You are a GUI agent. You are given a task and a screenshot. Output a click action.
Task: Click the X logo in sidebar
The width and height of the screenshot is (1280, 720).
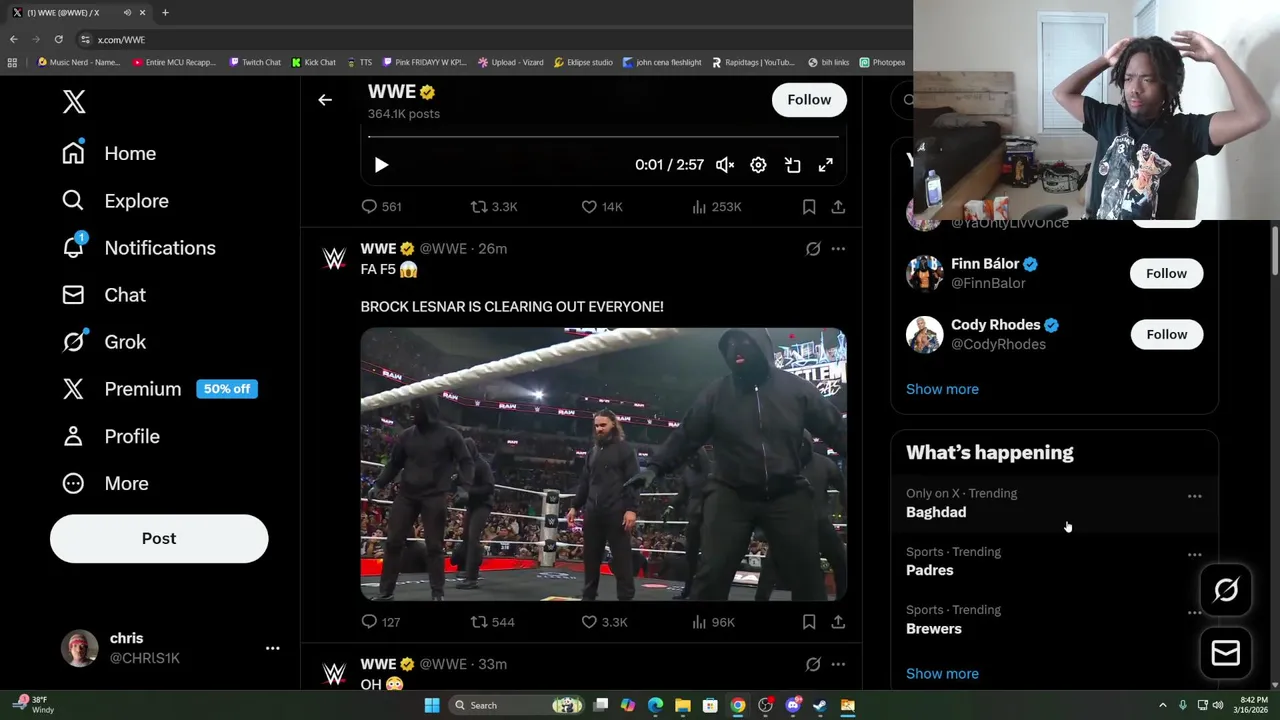point(74,101)
